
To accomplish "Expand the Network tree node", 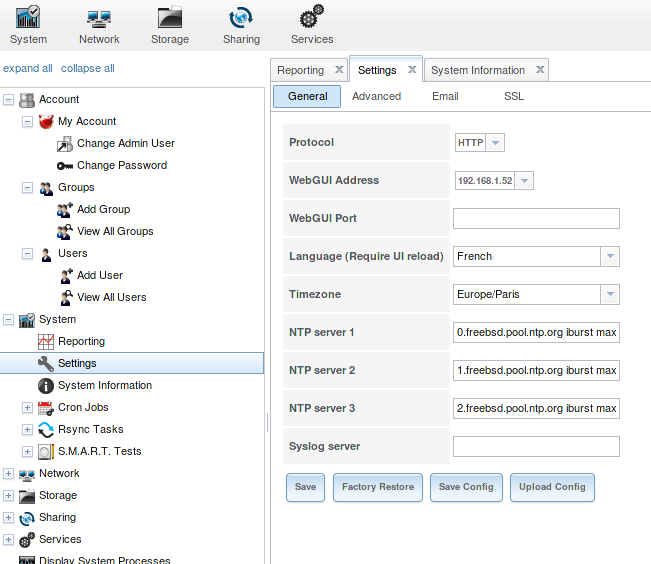I will 8,474.
